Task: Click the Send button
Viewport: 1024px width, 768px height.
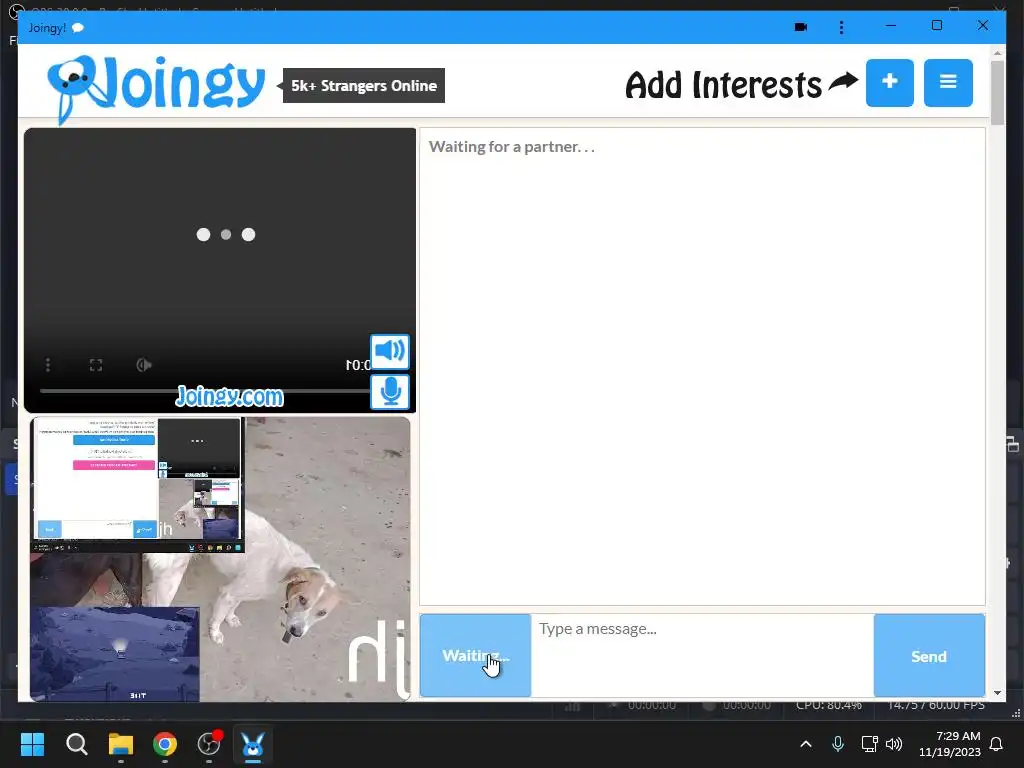Action: 929,655
